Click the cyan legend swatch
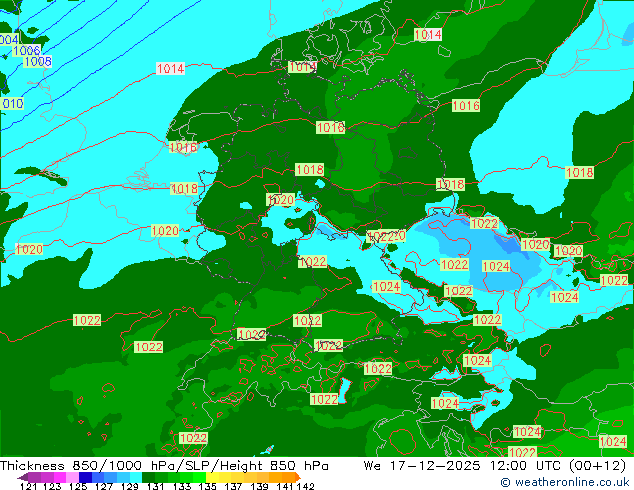Screen dimensions: 634x490 click(x=136, y=477)
